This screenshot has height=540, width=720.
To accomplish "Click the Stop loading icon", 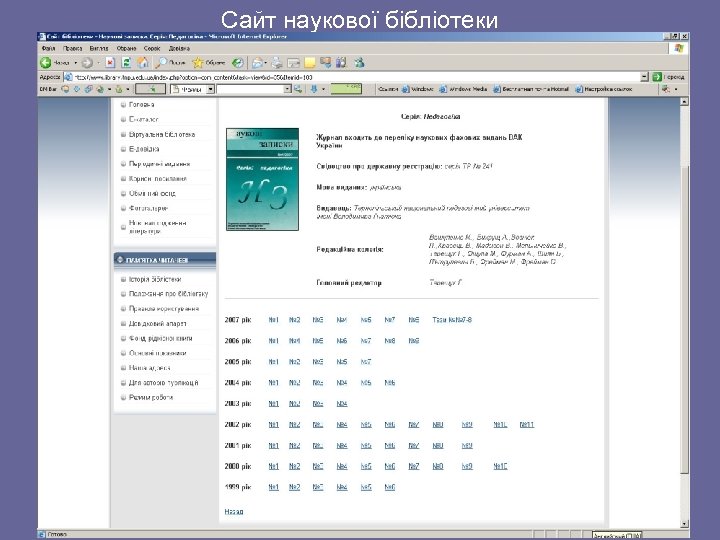I will click(110, 62).
